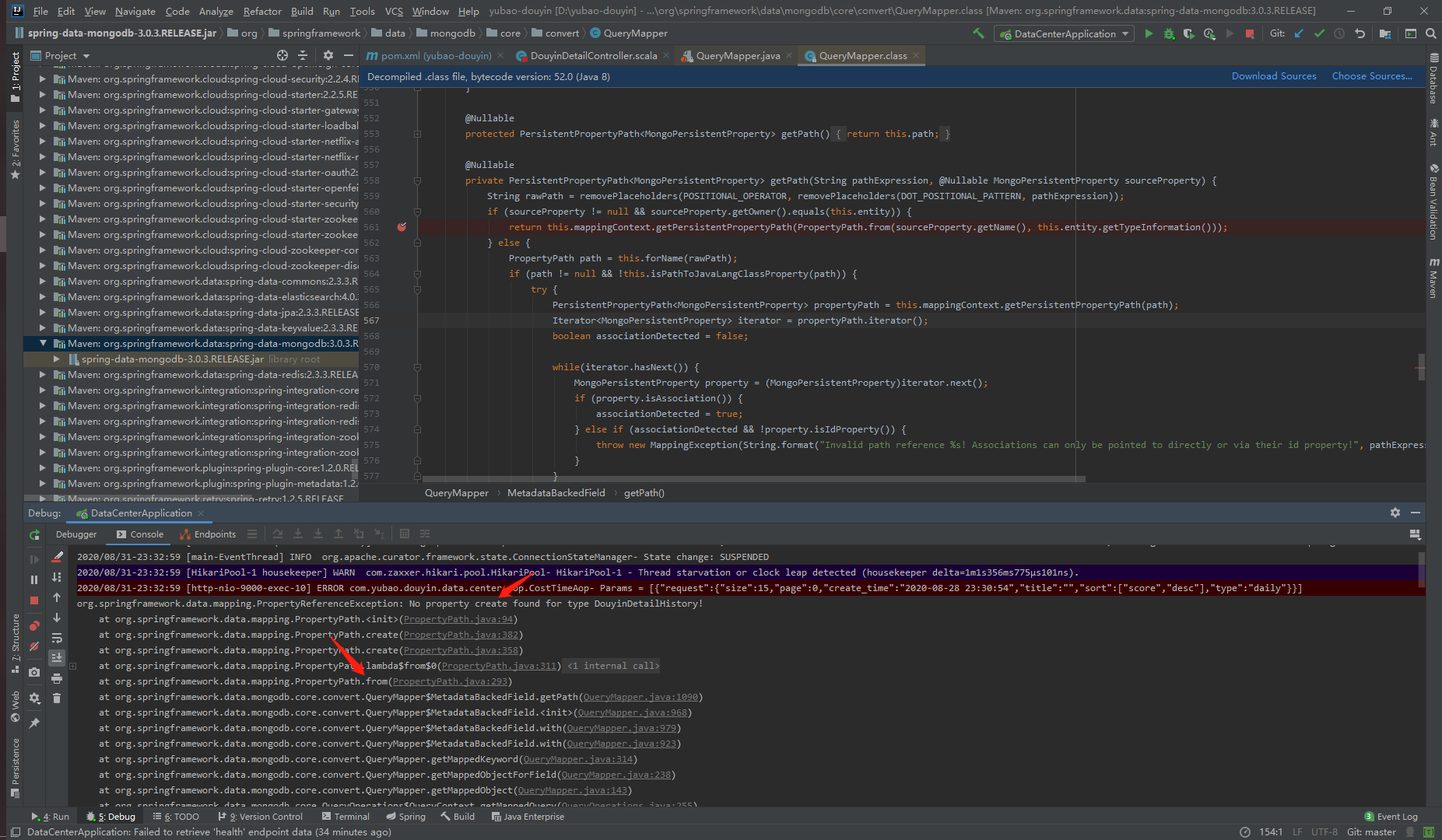The height and width of the screenshot is (840, 1442).
Task: Rerun DataCenterApplication in Debug panel
Action: coord(34,535)
